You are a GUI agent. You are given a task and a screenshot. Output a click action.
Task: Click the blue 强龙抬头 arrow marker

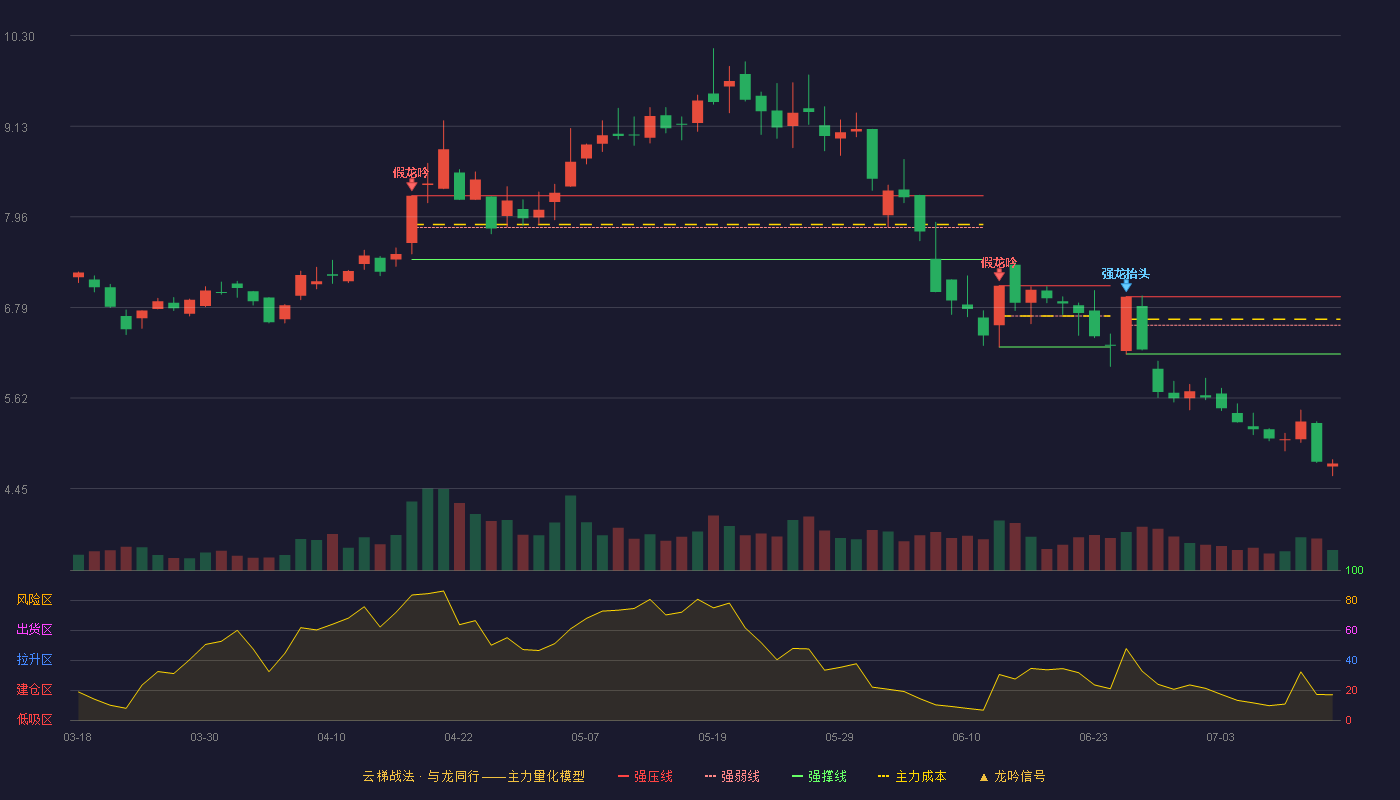point(1126,286)
